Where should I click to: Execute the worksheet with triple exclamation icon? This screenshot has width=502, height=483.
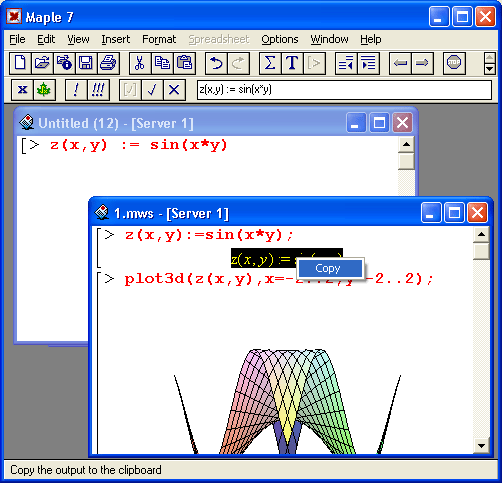[x=98, y=90]
